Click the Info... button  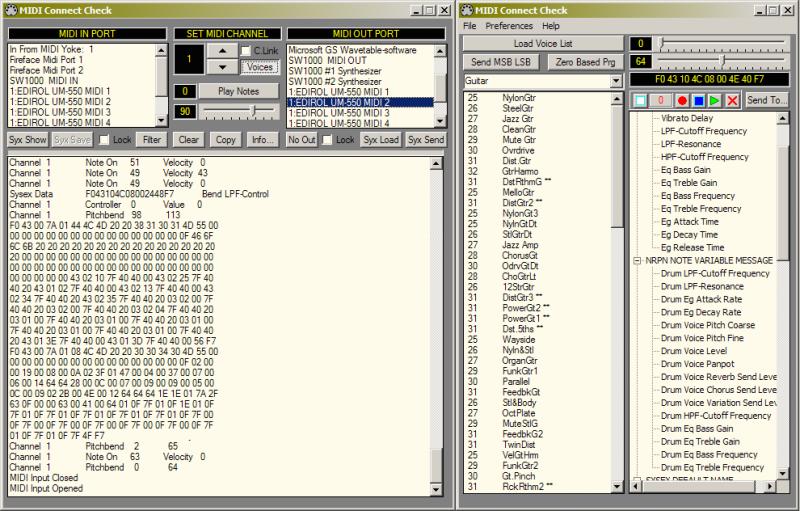(263, 140)
